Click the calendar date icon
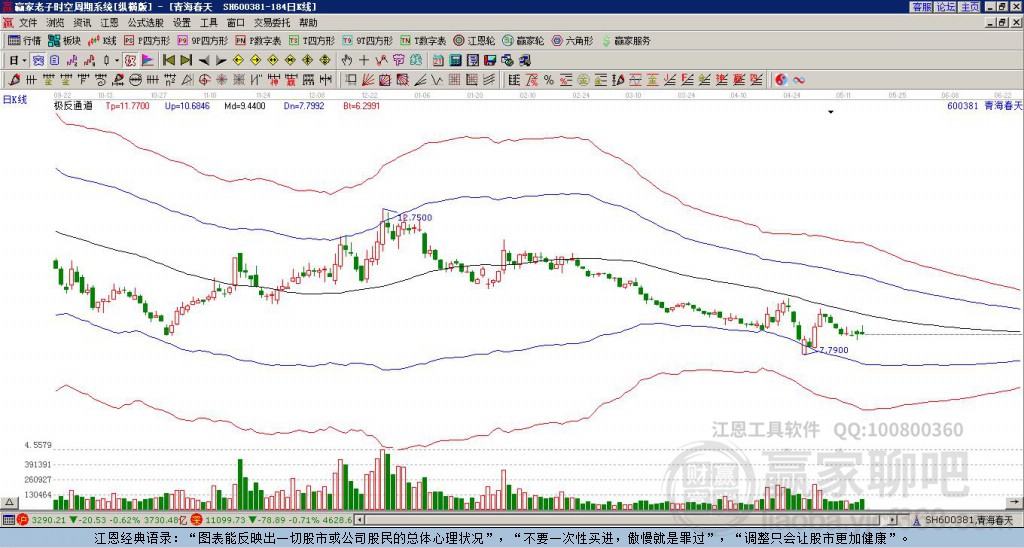Image resolution: width=1024 pixels, height=548 pixels. click(x=438, y=60)
